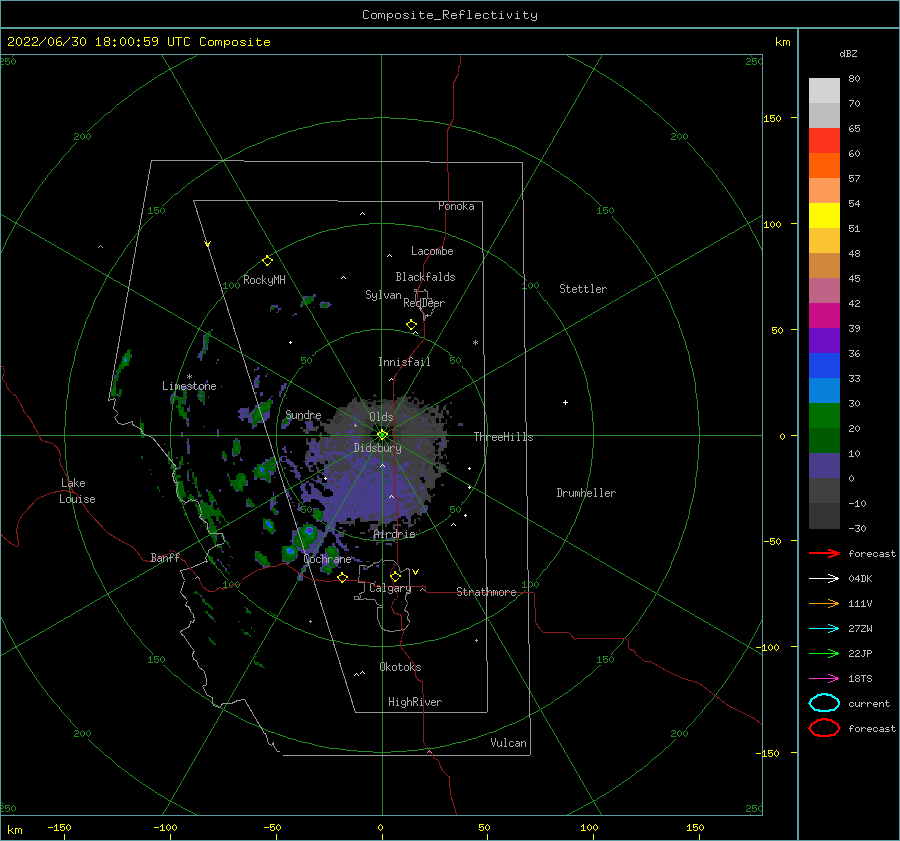900x841 pixels.
Task: Click the Cochrane label on map
Action: pyautogui.click(x=327, y=559)
